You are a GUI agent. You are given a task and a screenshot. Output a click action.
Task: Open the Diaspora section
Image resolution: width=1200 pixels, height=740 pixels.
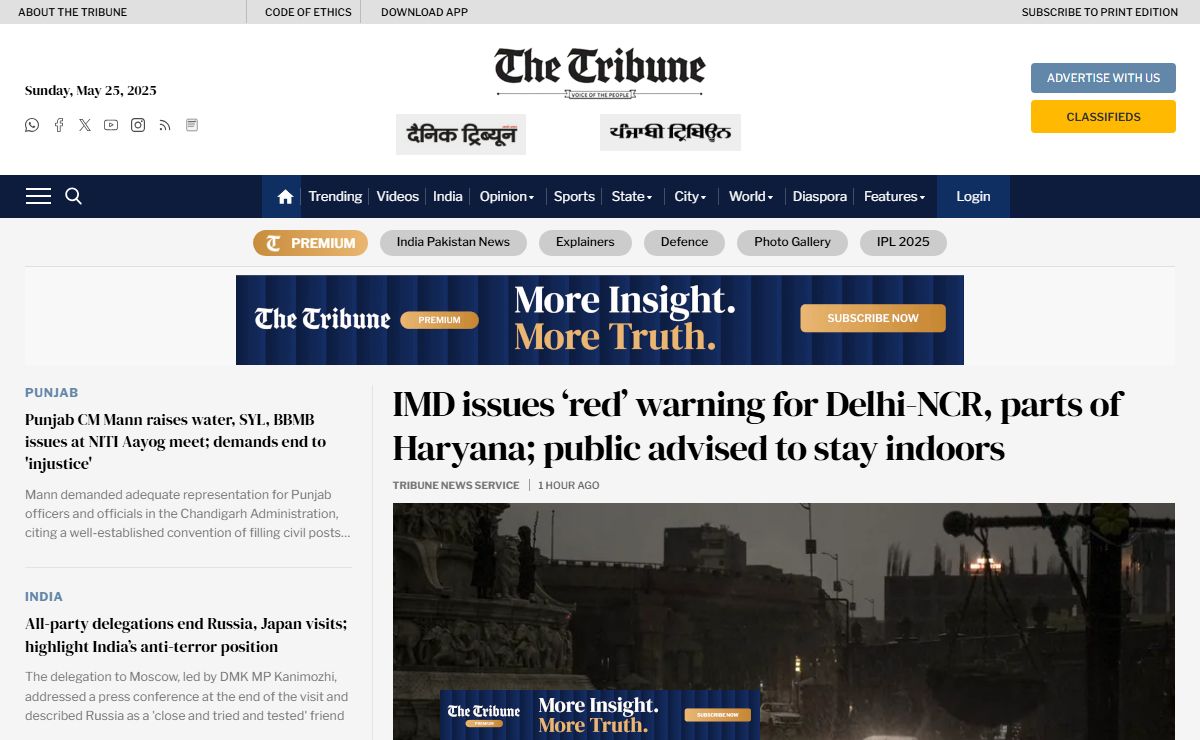[819, 196]
